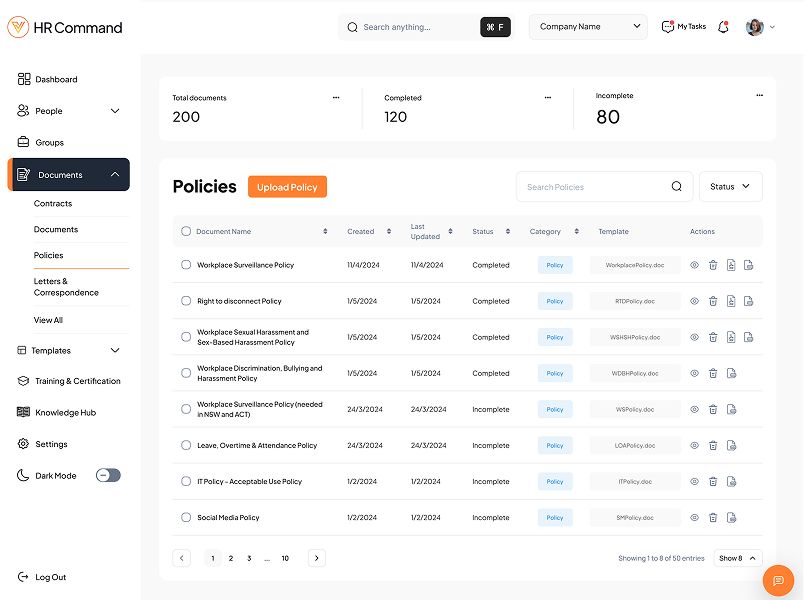Image resolution: width=804 pixels, height=600 pixels.
Task: Select the Right to disconnect Policy checkbox
Action: tap(186, 301)
